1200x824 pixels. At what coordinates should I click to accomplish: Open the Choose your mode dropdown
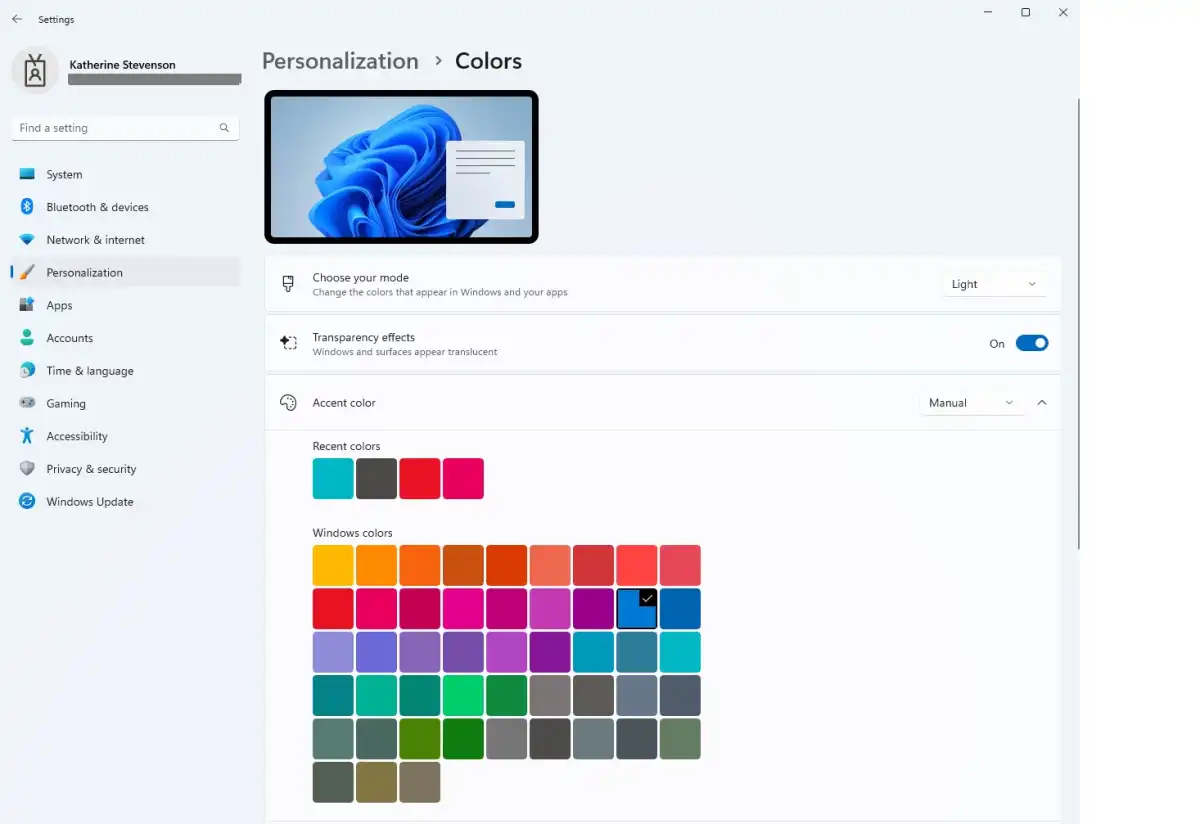tap(994, 284)
